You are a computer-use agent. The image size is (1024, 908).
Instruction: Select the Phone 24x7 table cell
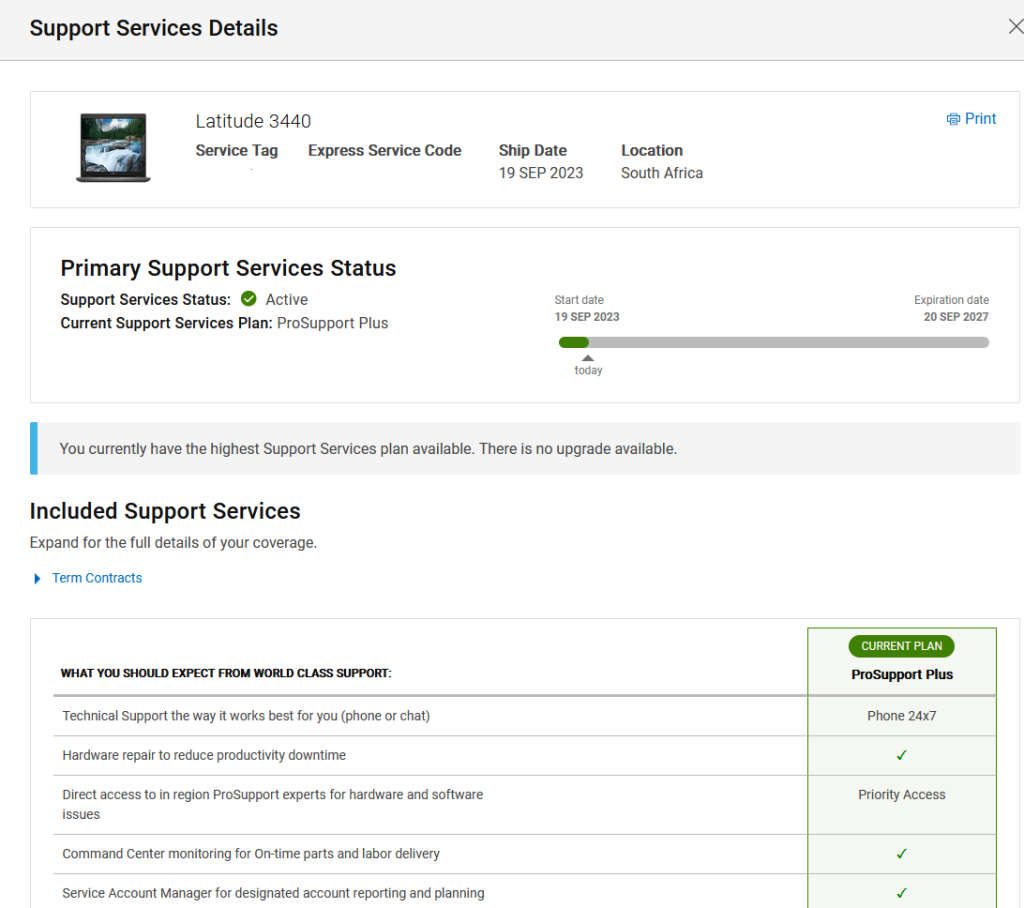[x=901, y=716]
